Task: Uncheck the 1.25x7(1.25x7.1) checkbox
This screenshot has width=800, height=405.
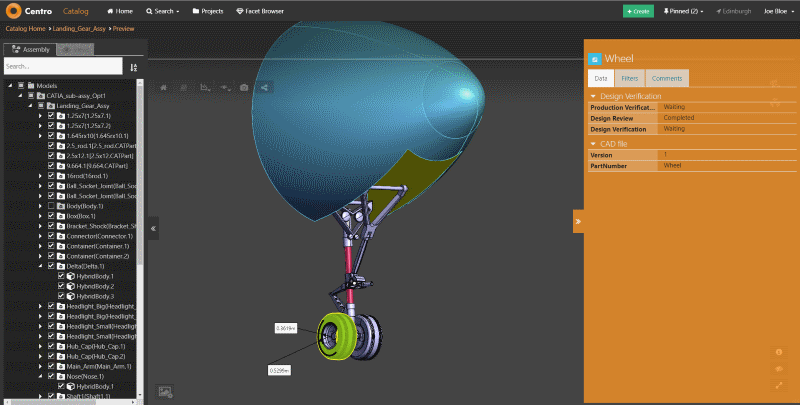Action: (51, 116)
